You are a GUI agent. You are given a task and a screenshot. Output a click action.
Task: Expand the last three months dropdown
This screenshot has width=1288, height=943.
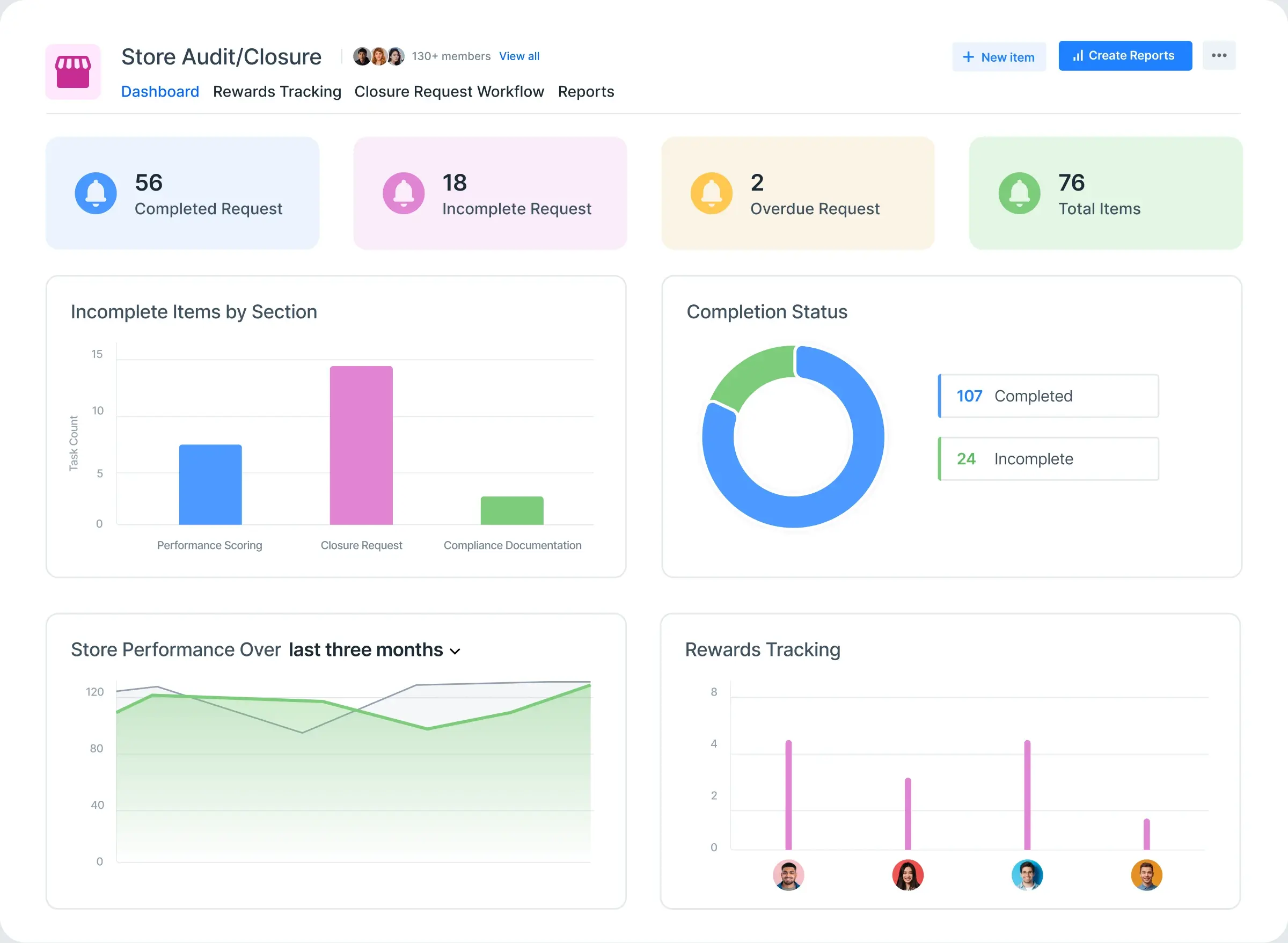[375, 649]
